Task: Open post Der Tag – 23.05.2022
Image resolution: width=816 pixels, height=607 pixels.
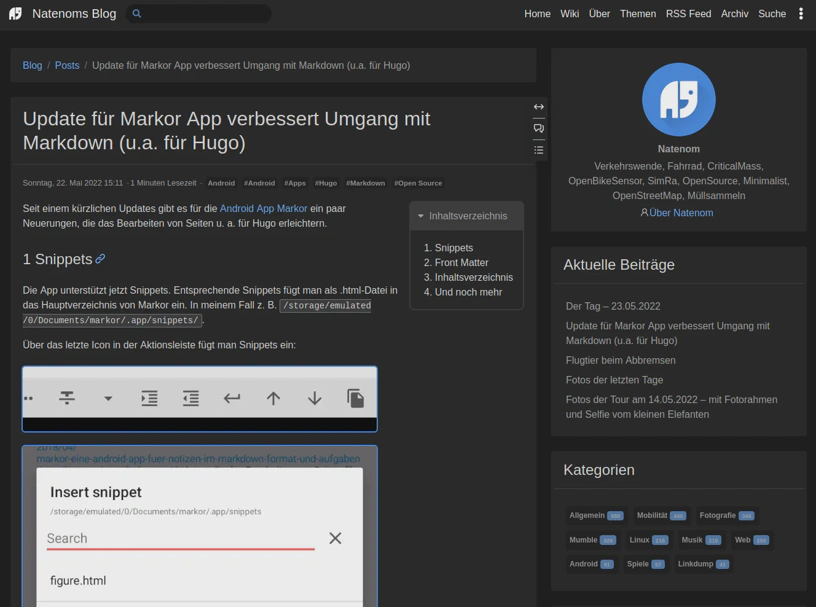Action: click(613, 306)
